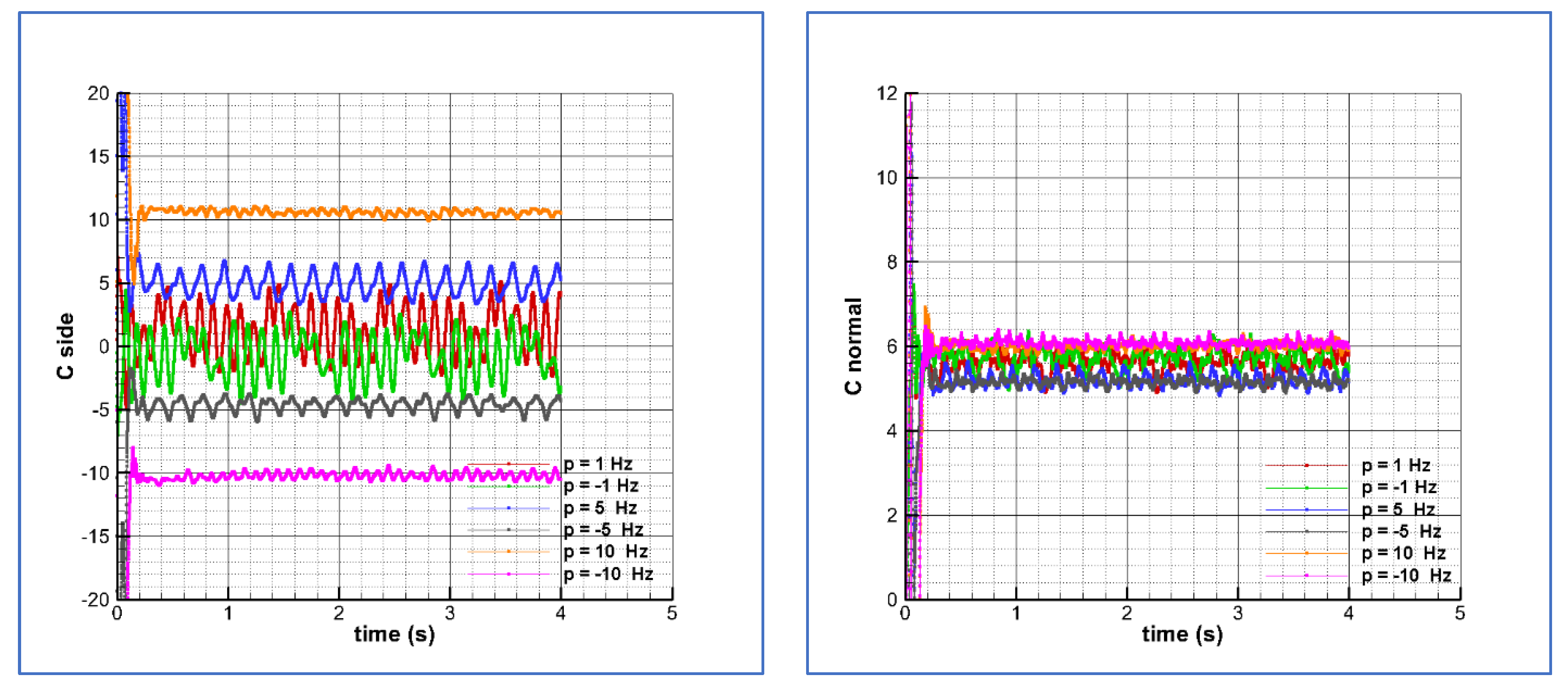Select the p = -5 Hz legend label in the C side plot
The image size is (1568, 691).
(x=603, y=530)
